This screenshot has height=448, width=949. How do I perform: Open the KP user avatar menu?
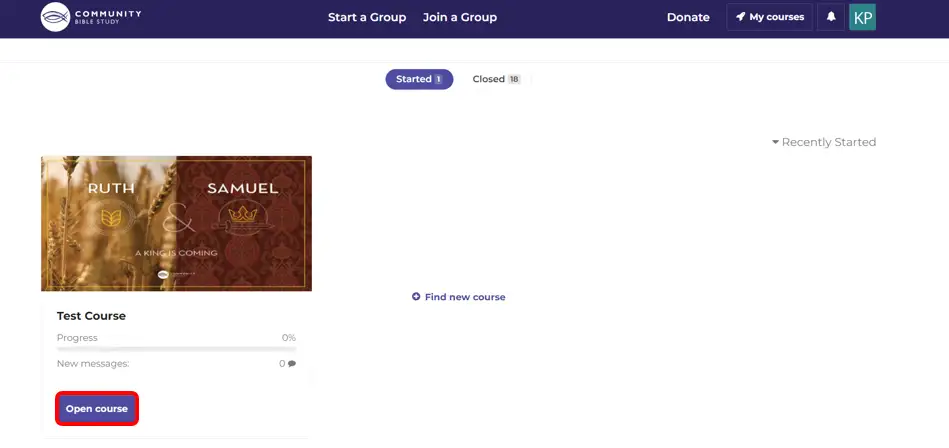pyautogui.click(x=862, y=17)
